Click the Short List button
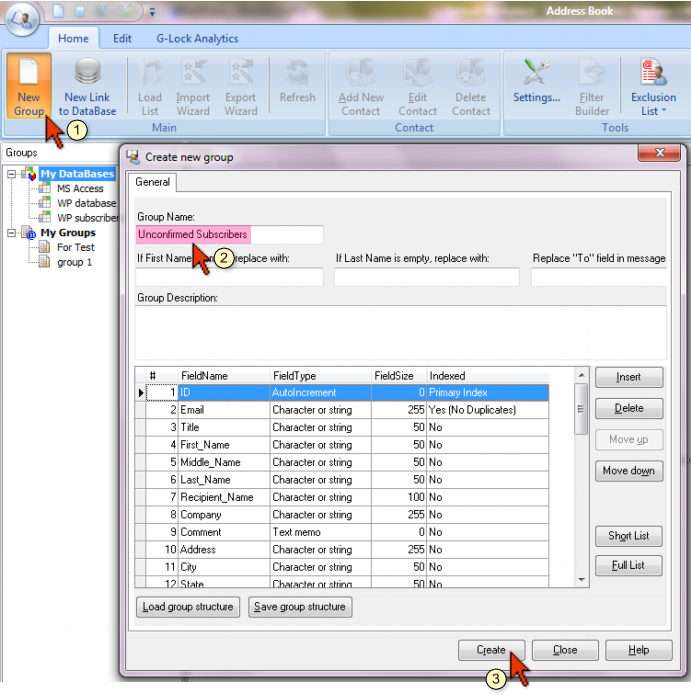 click(x=629, y=536)
